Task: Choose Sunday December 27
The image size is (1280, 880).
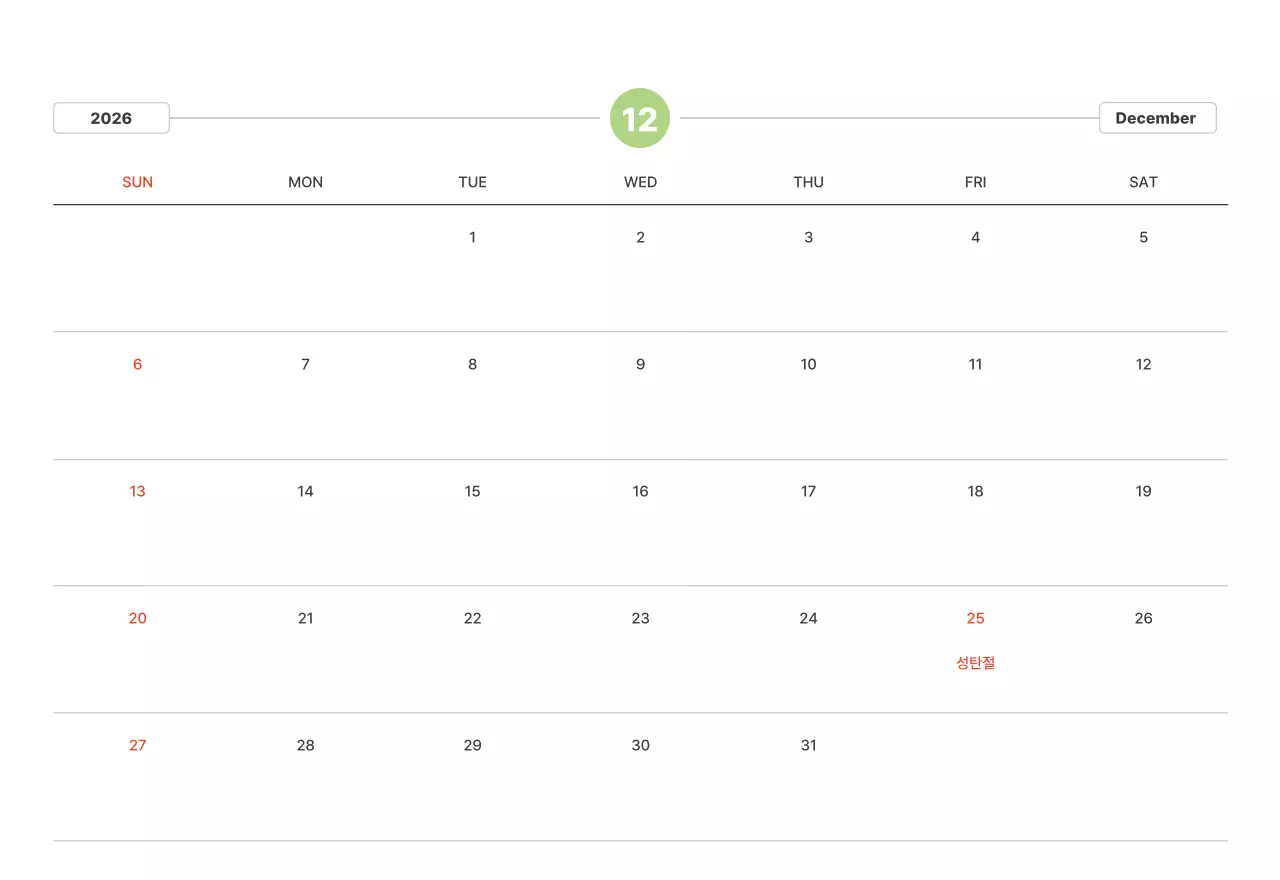Action: 137,745
